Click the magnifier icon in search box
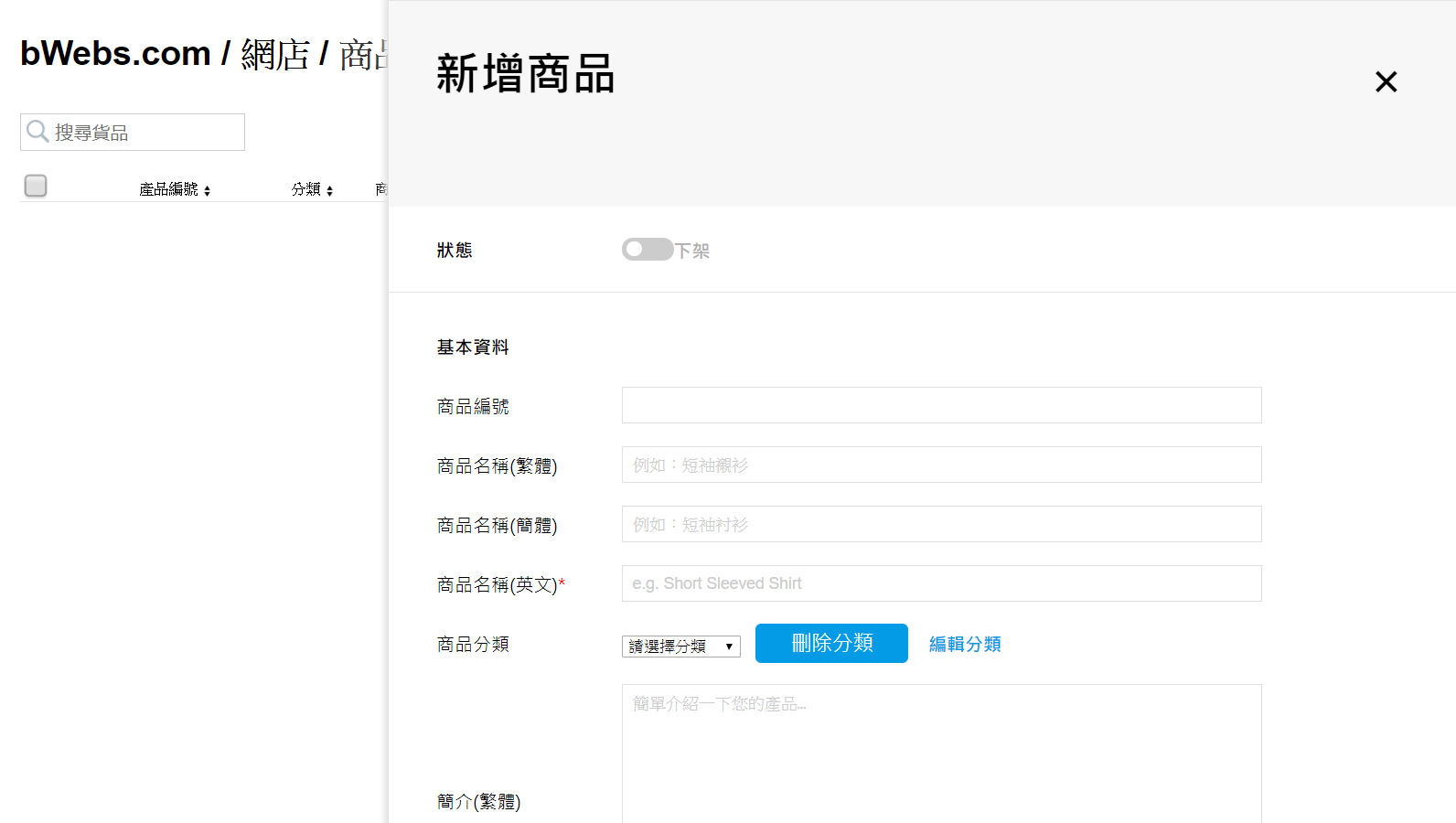 [x=37, y=132]
